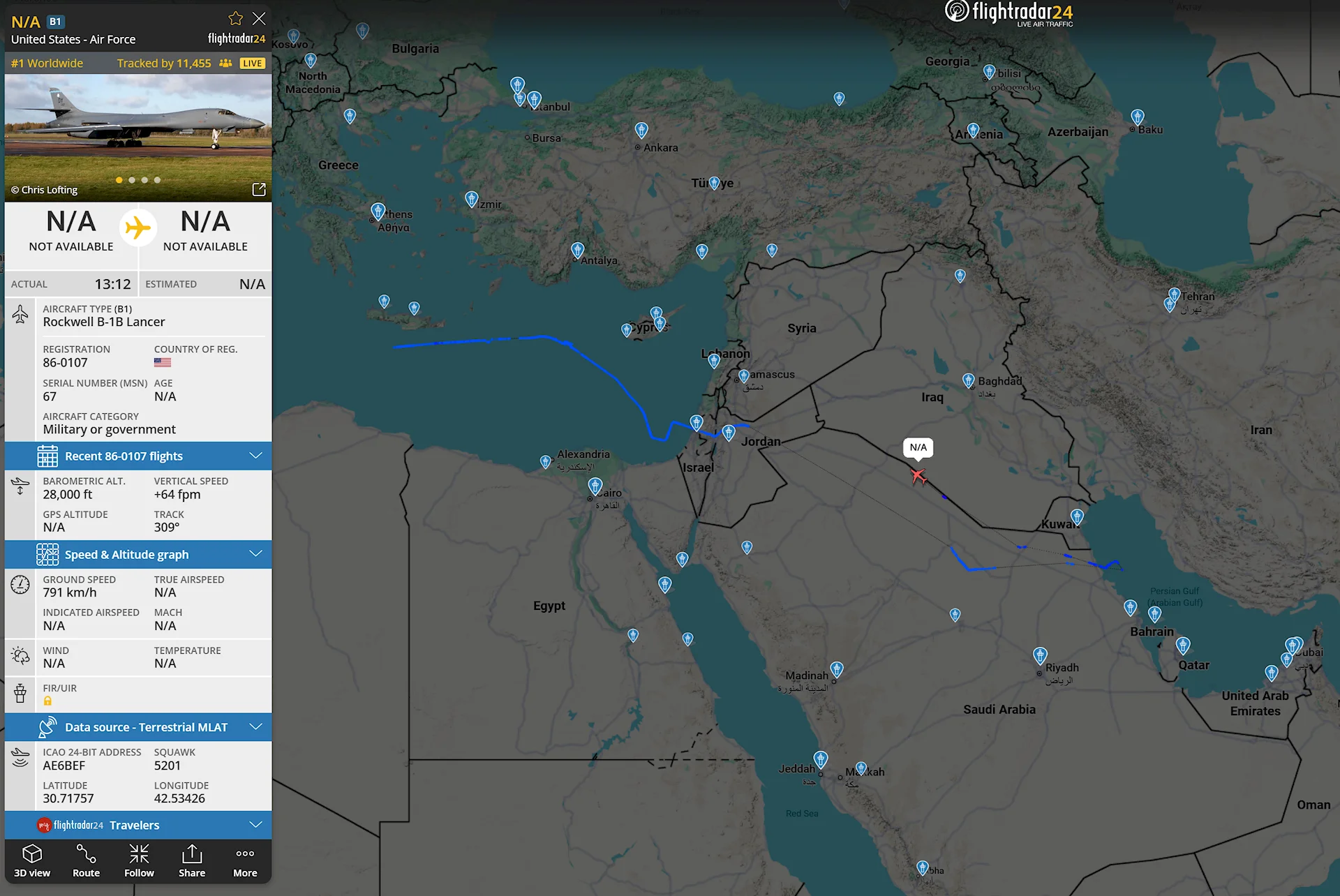Open 3D view of aircraft
Viewport: 1340px width, 896px height.
coord(32,860)
